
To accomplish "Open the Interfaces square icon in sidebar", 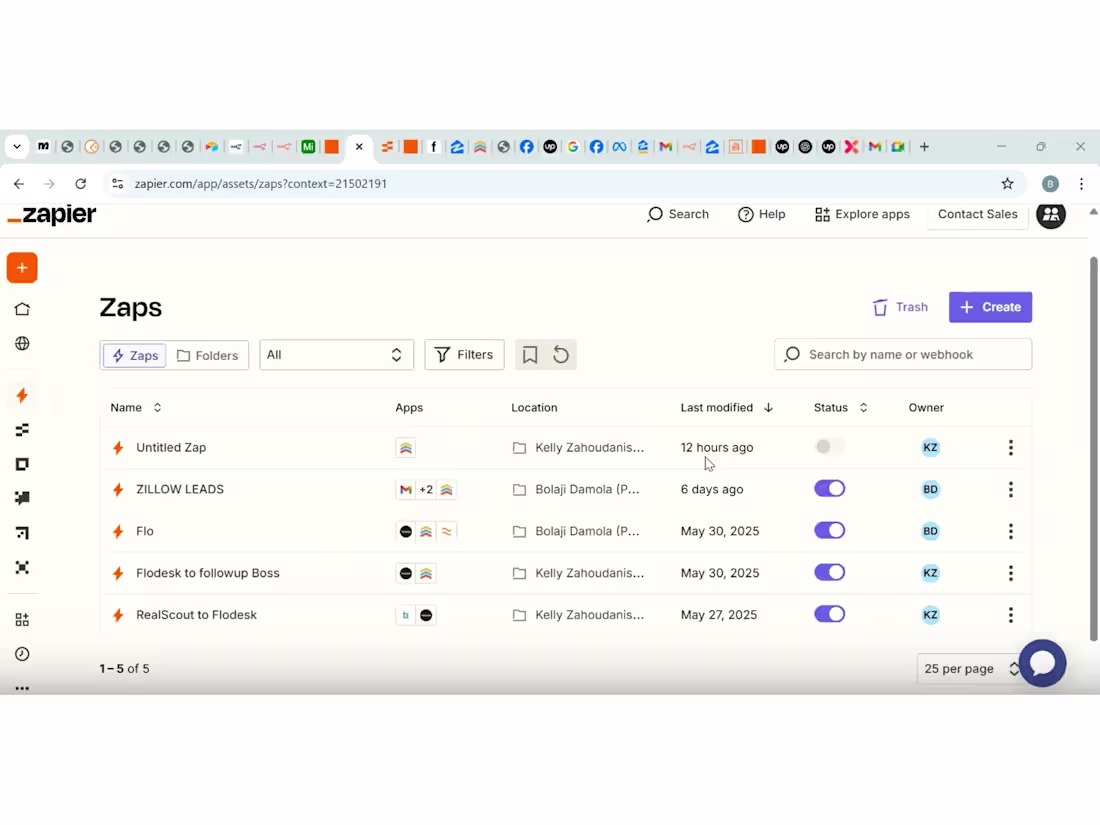I will (22, 464).
